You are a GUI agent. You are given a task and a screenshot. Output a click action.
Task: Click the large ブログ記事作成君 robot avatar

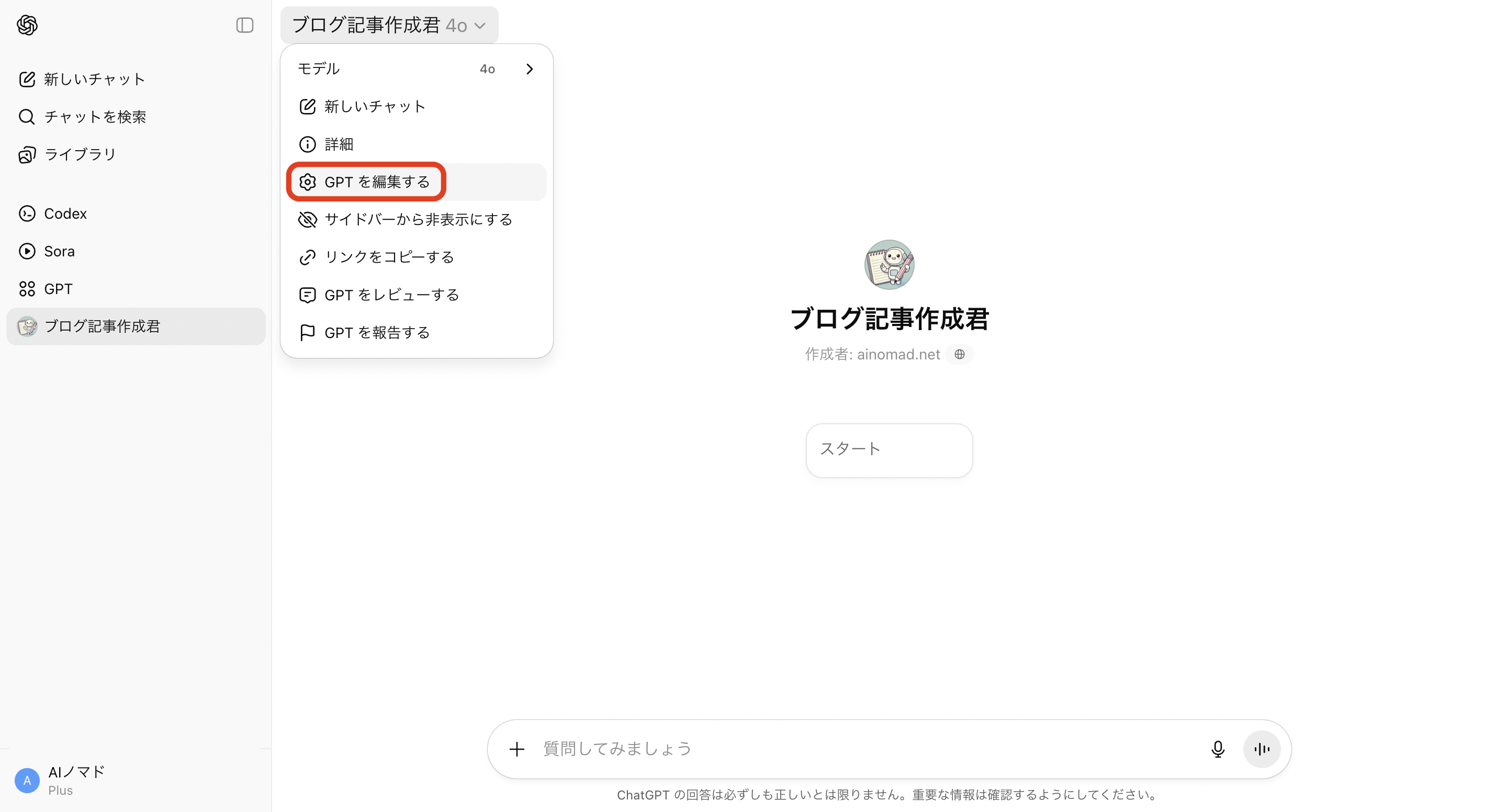tap(889, 264)
